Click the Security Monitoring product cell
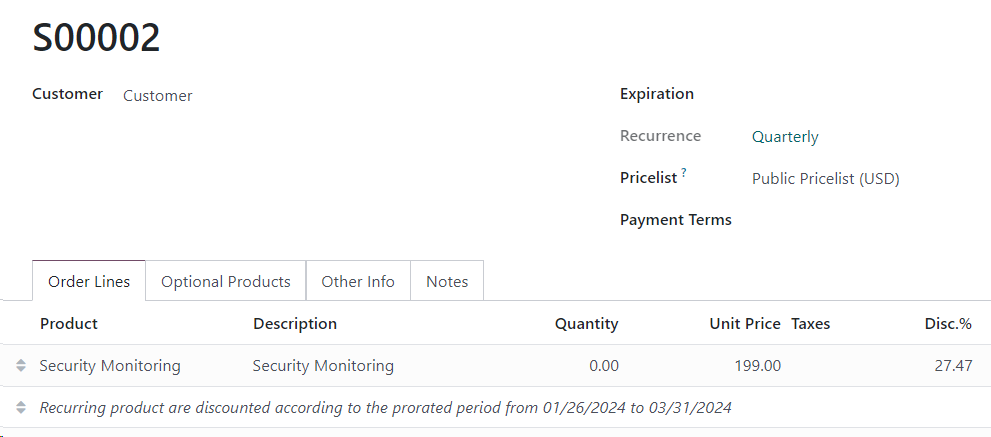 (110, 366)
